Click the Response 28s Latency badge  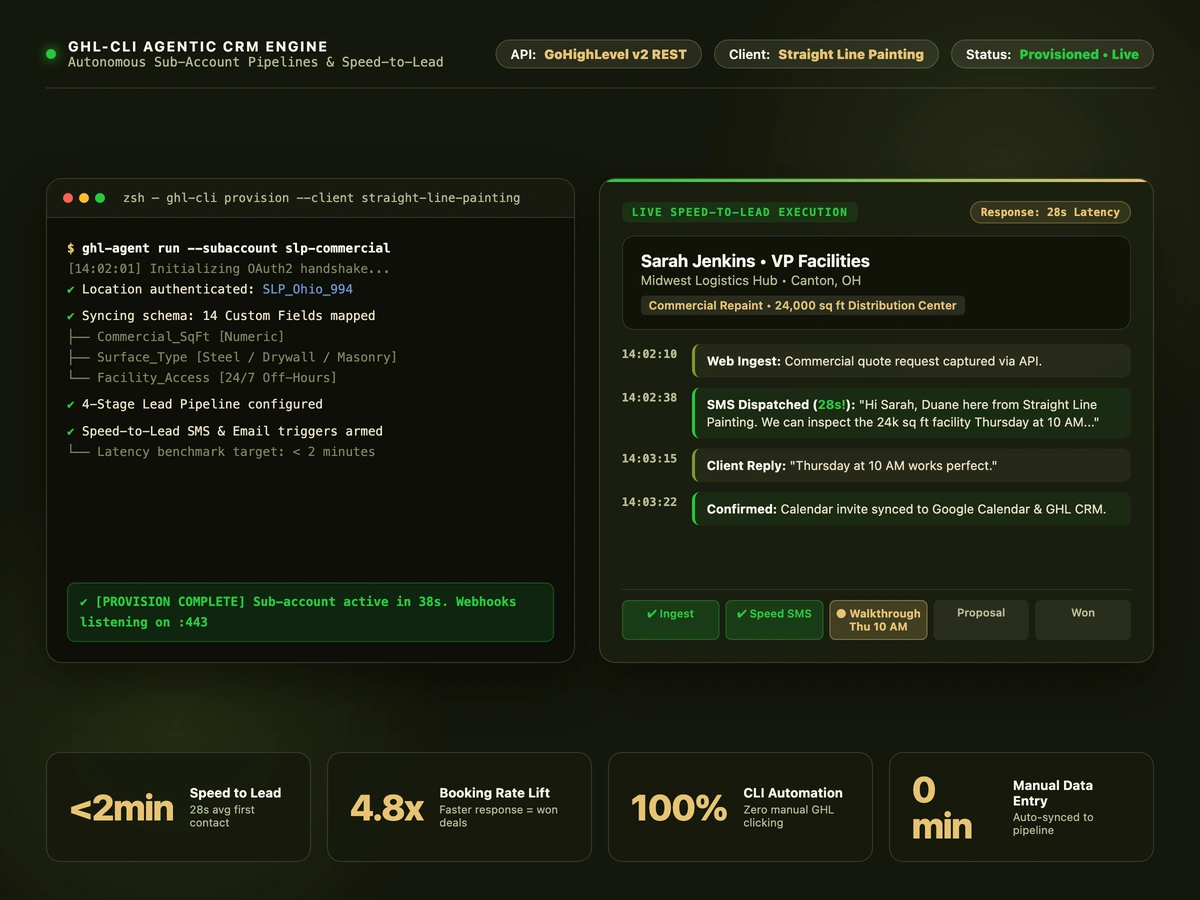point(1050,212)
